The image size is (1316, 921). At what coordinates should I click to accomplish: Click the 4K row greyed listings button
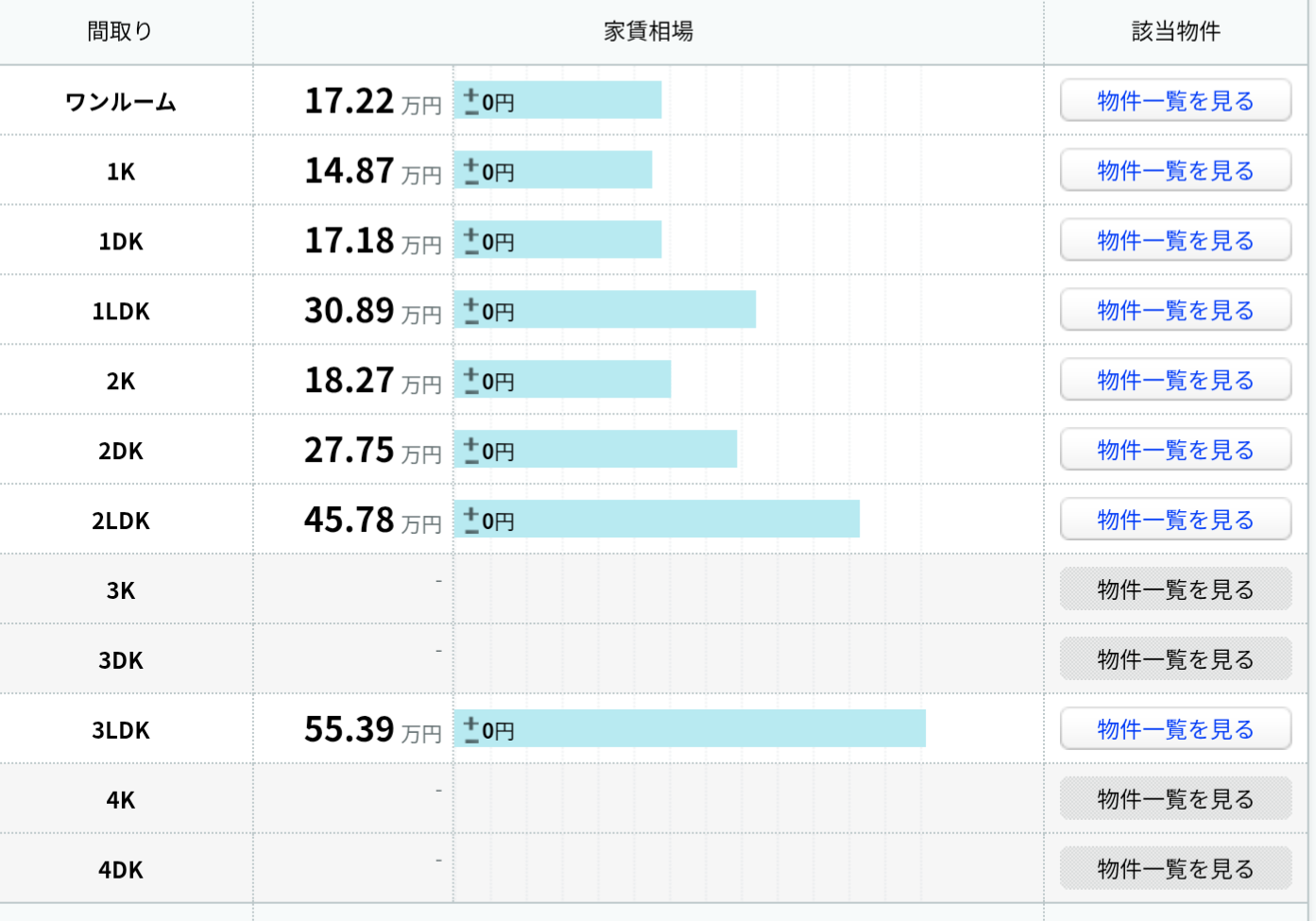coord(1175,799)
